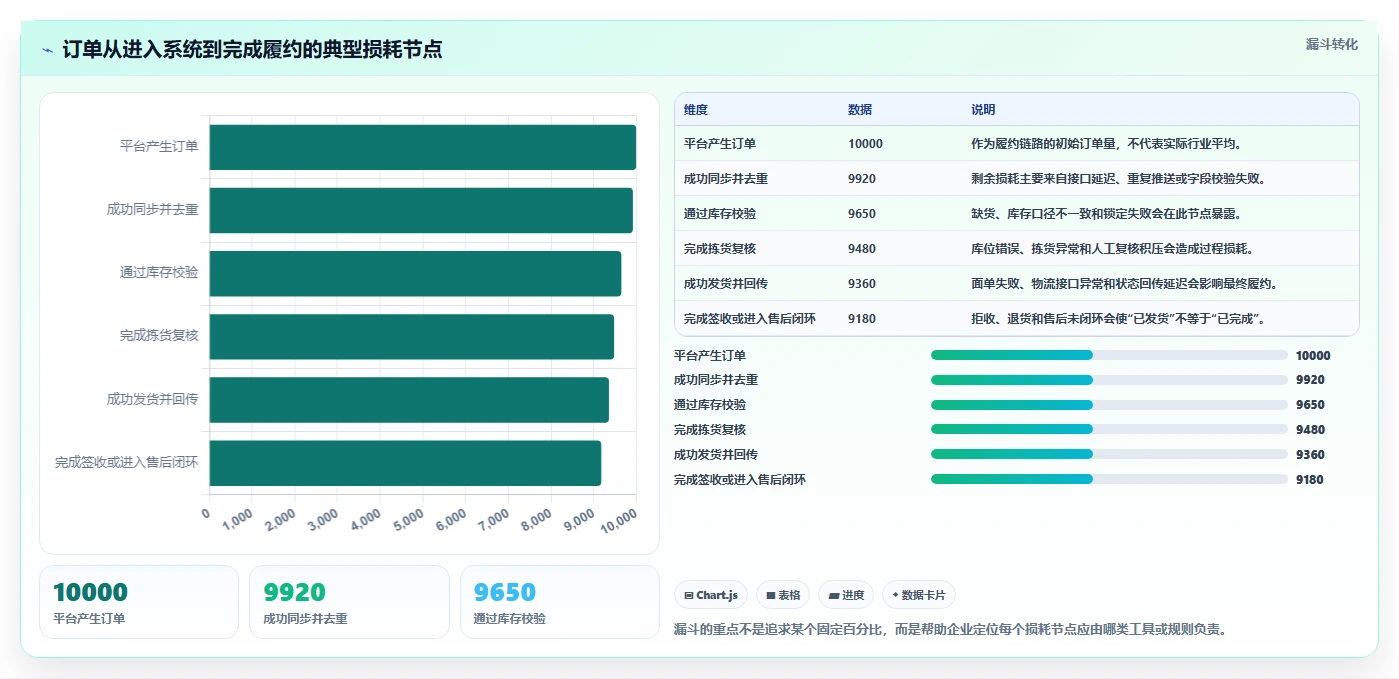The height and width of the screenshot is (679, 1399).
Task: Click the description starting with 缺货、库存口径
Action: (1107, 214)
